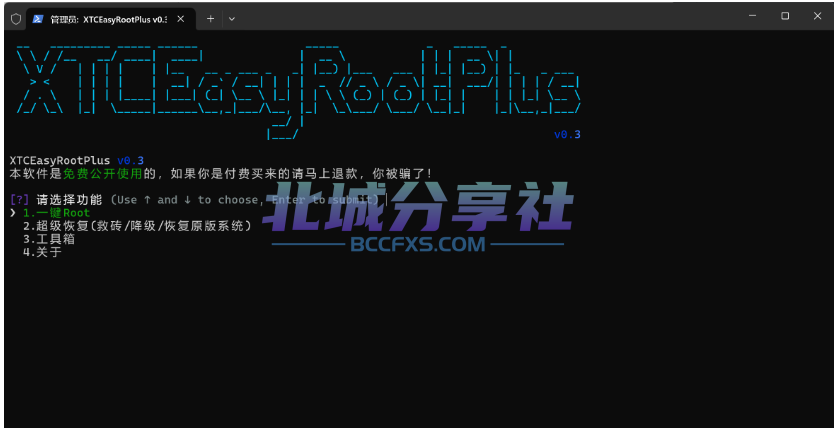Select option 2.超级恢复
The height and width of the screenshot is (428, 837).
pyautogui.click(x=137, y=226)
